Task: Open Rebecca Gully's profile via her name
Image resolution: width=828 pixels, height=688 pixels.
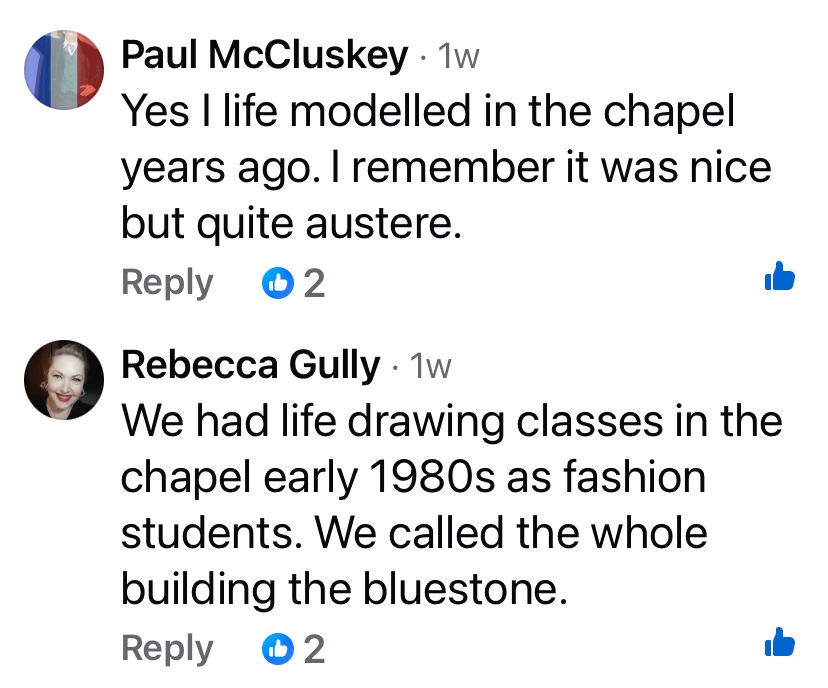Action: point(250,366)
